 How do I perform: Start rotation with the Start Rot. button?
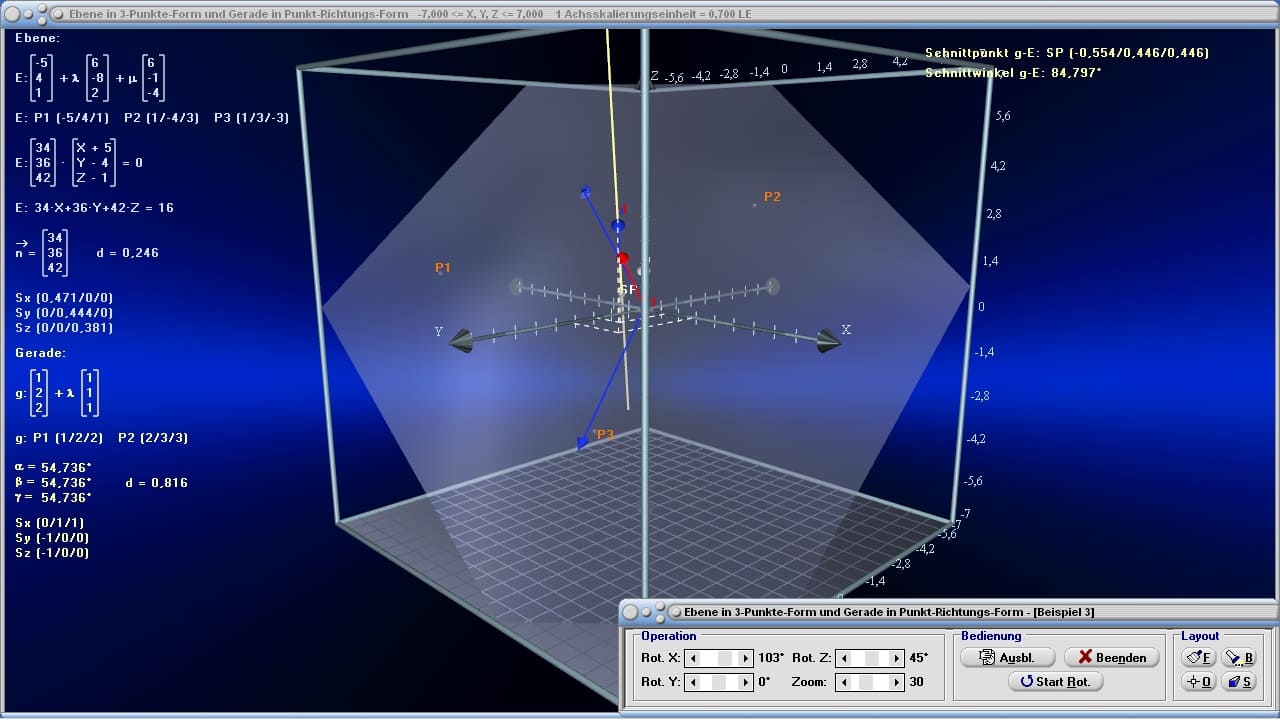tap(1056, 681)
